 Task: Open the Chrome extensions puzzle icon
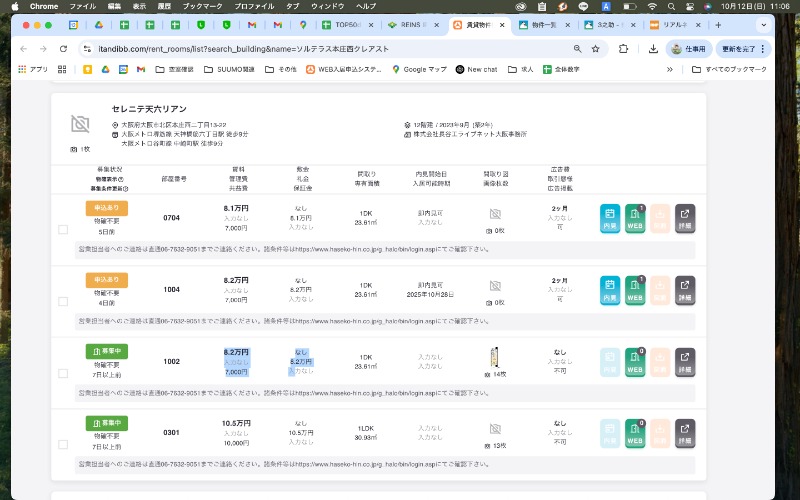(x=624, y=48)
